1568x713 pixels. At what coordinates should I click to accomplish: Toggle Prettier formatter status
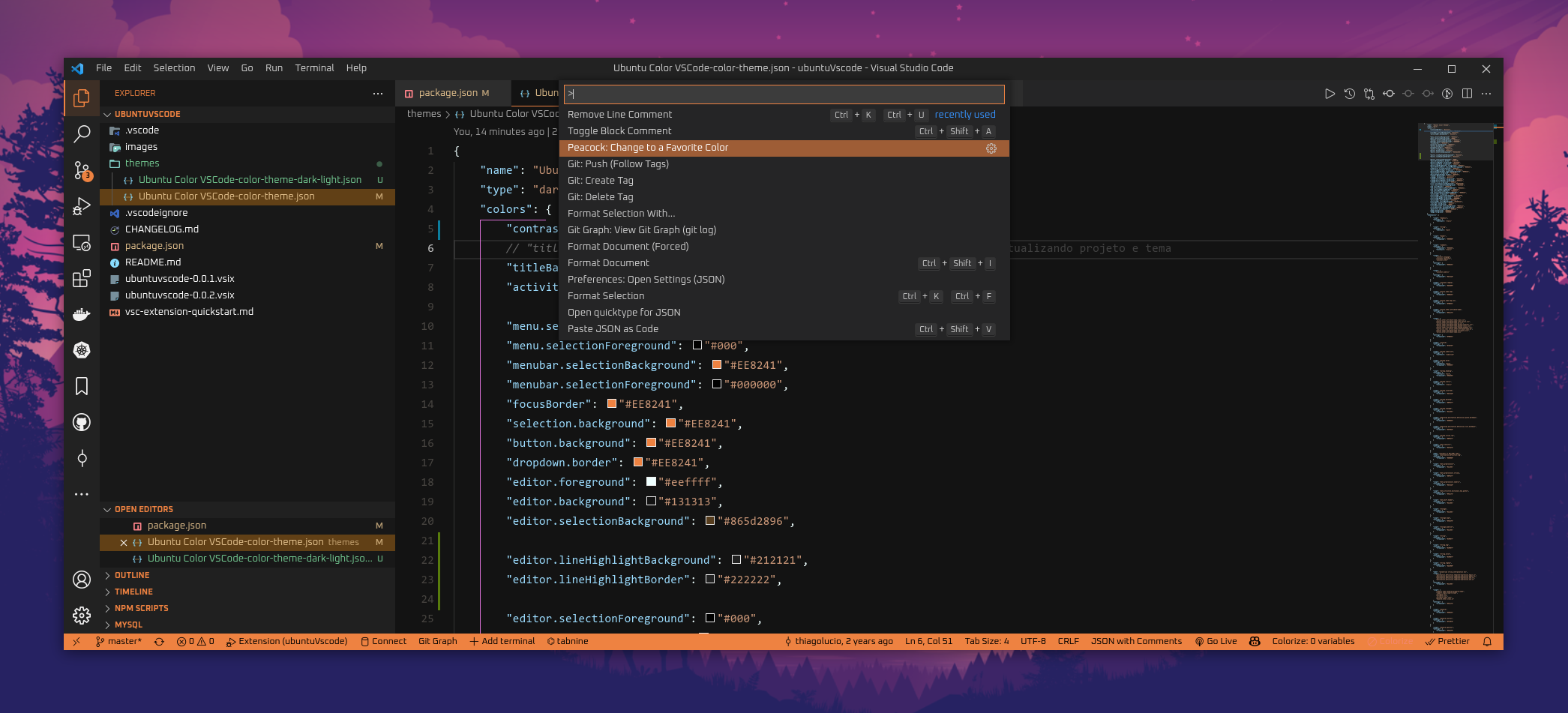point(1447,642)
